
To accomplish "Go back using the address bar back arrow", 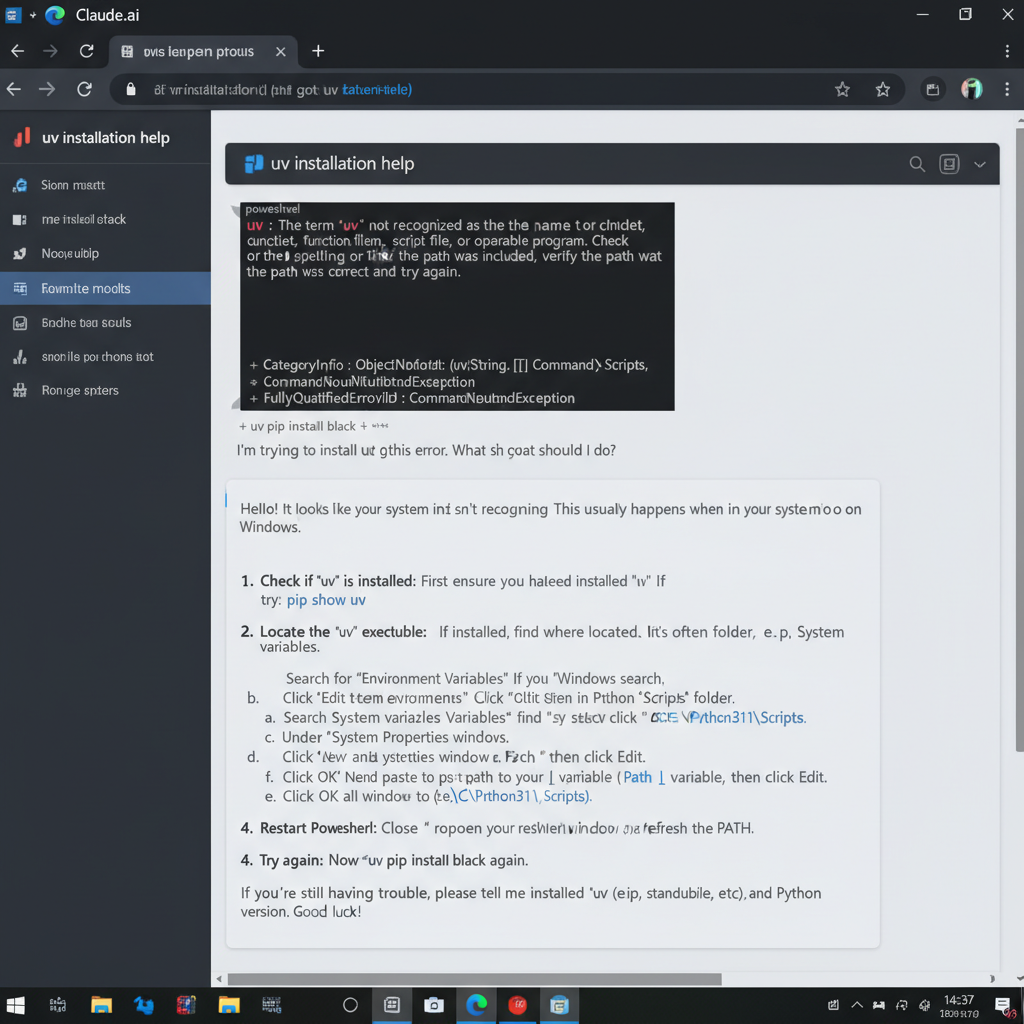I will coord(14,89).
